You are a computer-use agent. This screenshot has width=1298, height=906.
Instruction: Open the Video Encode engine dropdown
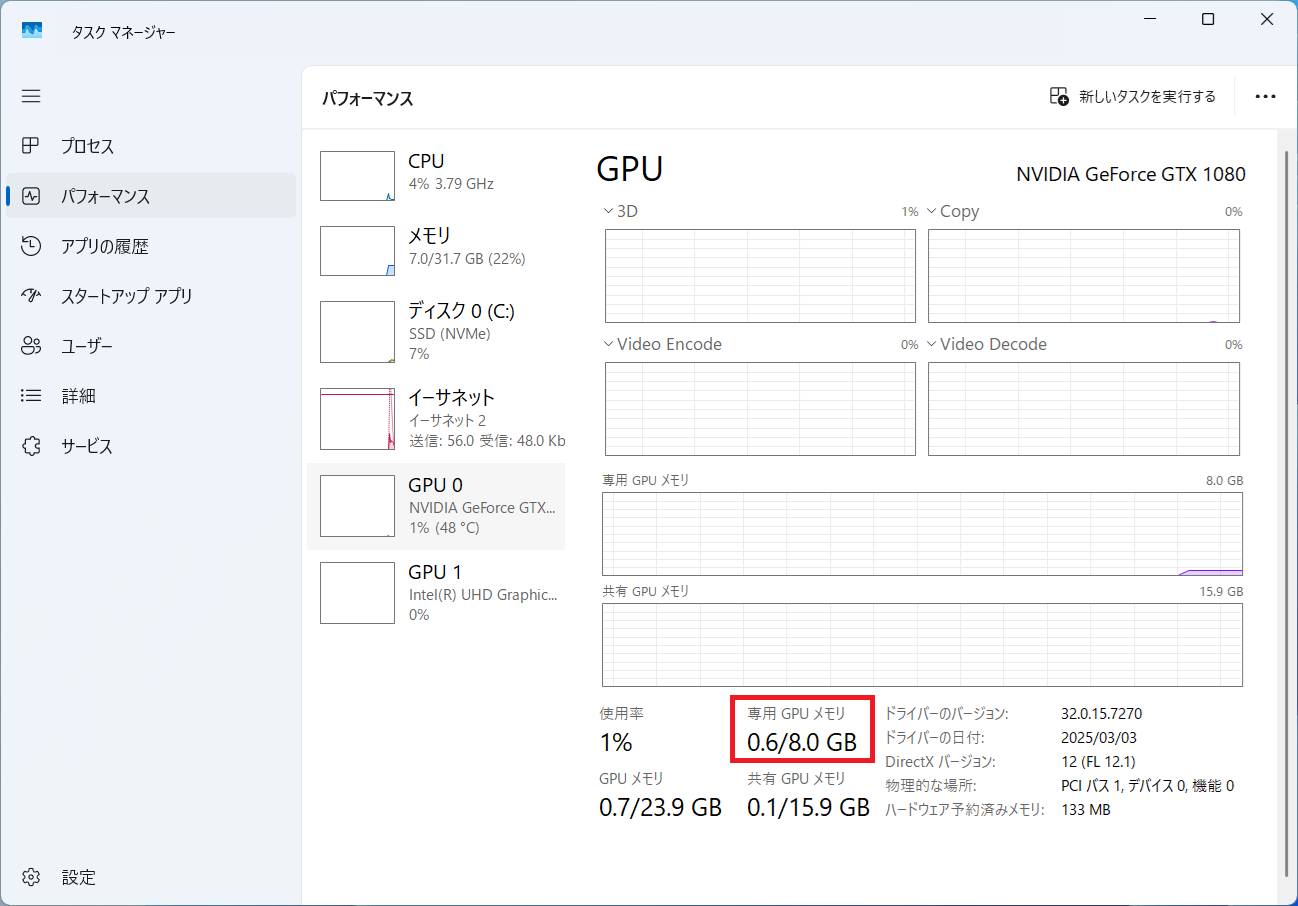[x=609, y=344]
